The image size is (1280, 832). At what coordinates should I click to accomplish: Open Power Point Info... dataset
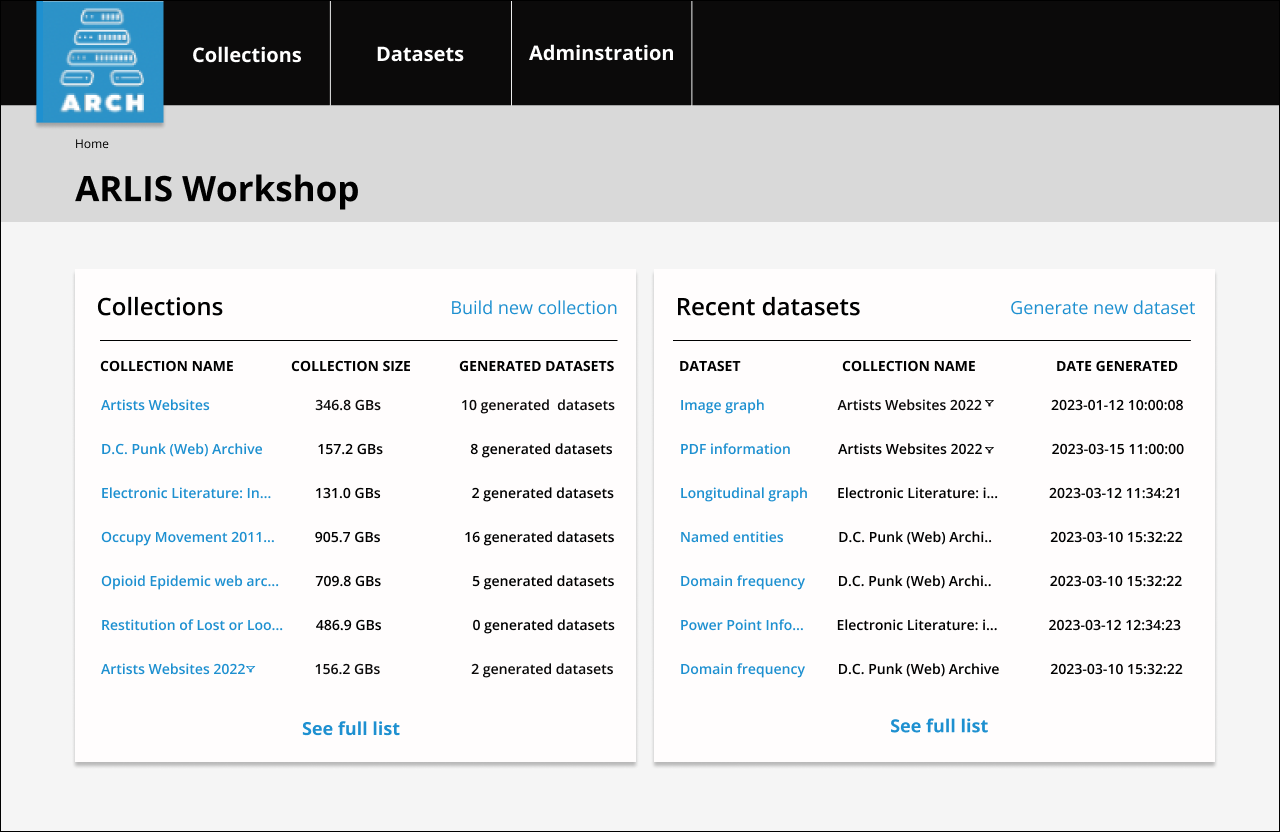742,625
